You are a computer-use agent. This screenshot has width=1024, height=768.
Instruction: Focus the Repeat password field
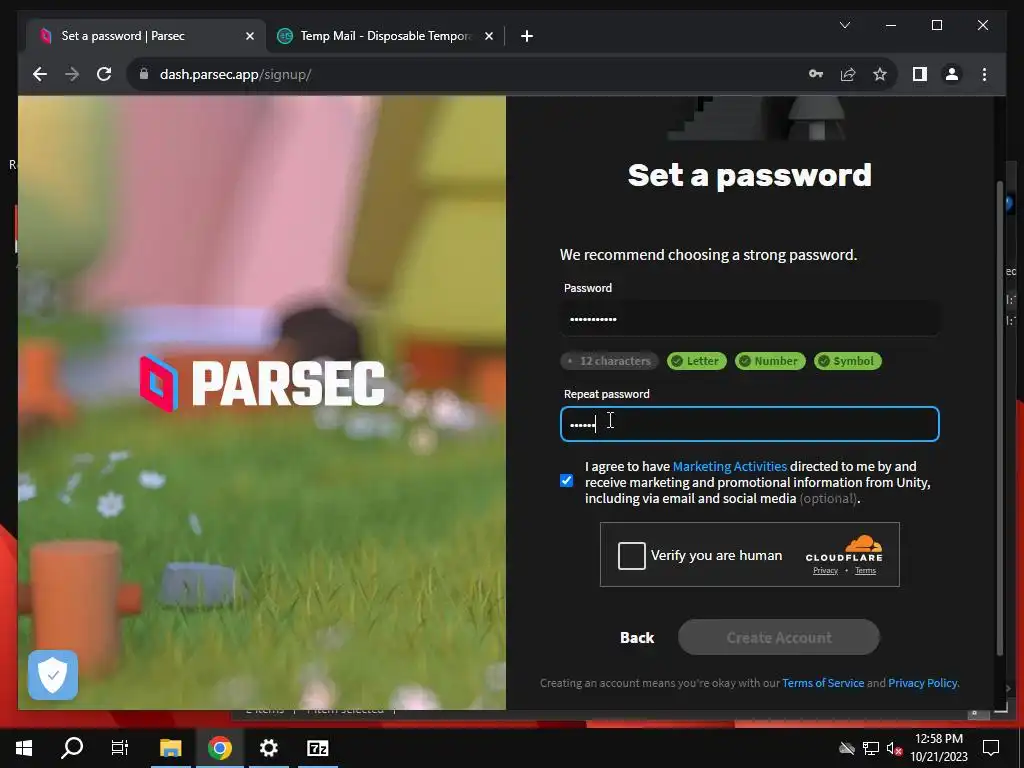(x=750, y=424)
